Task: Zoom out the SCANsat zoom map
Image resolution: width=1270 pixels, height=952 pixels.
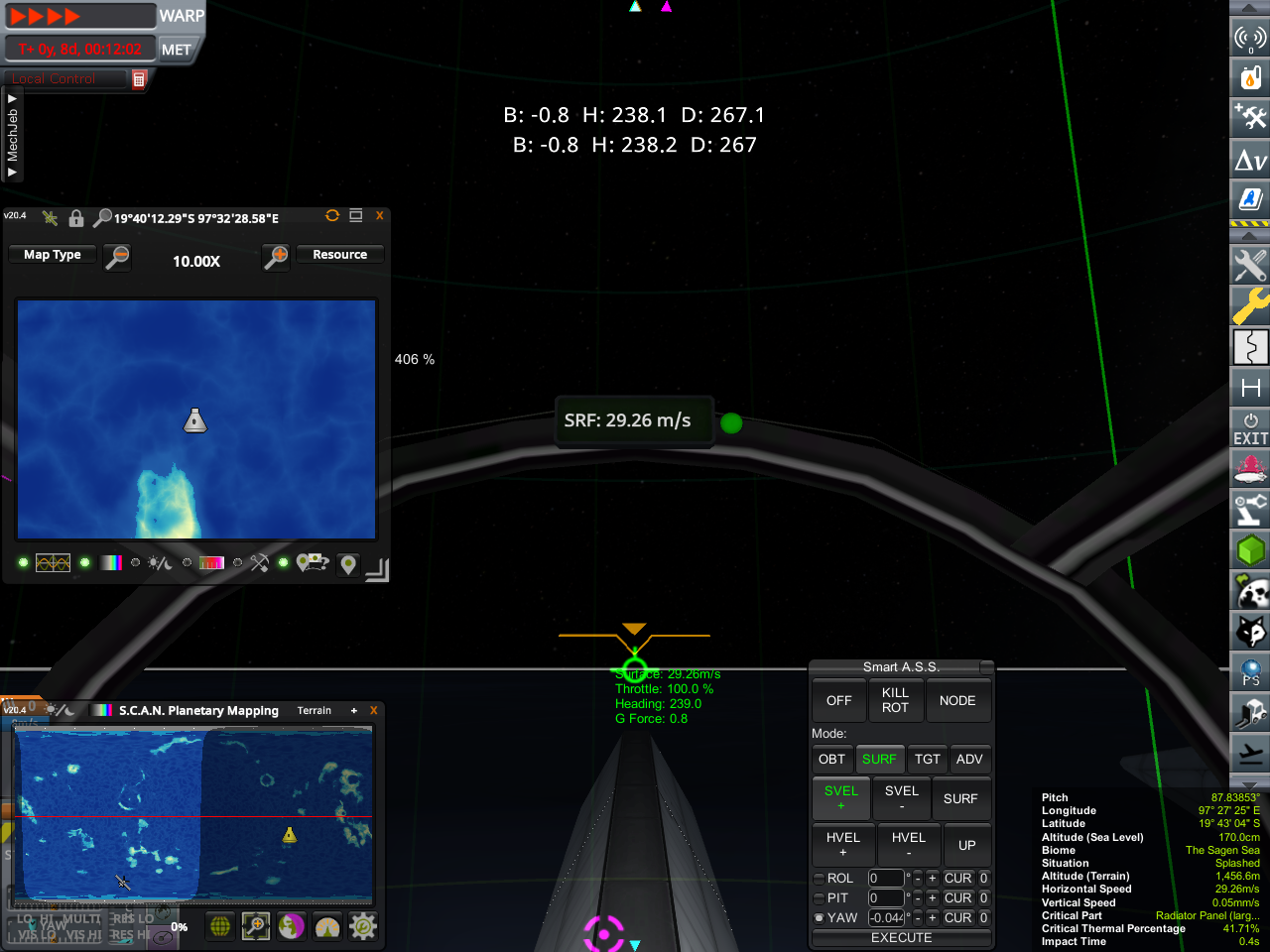Action: [117, 258]
